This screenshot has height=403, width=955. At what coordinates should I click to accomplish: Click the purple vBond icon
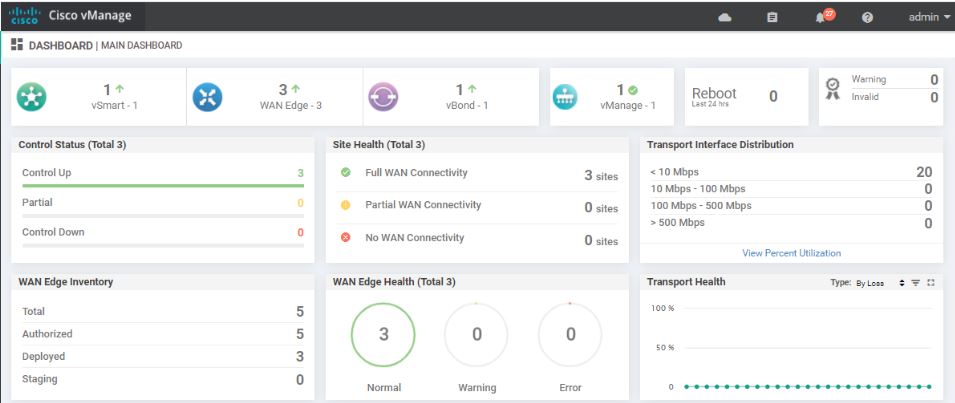tap(384, 97)
